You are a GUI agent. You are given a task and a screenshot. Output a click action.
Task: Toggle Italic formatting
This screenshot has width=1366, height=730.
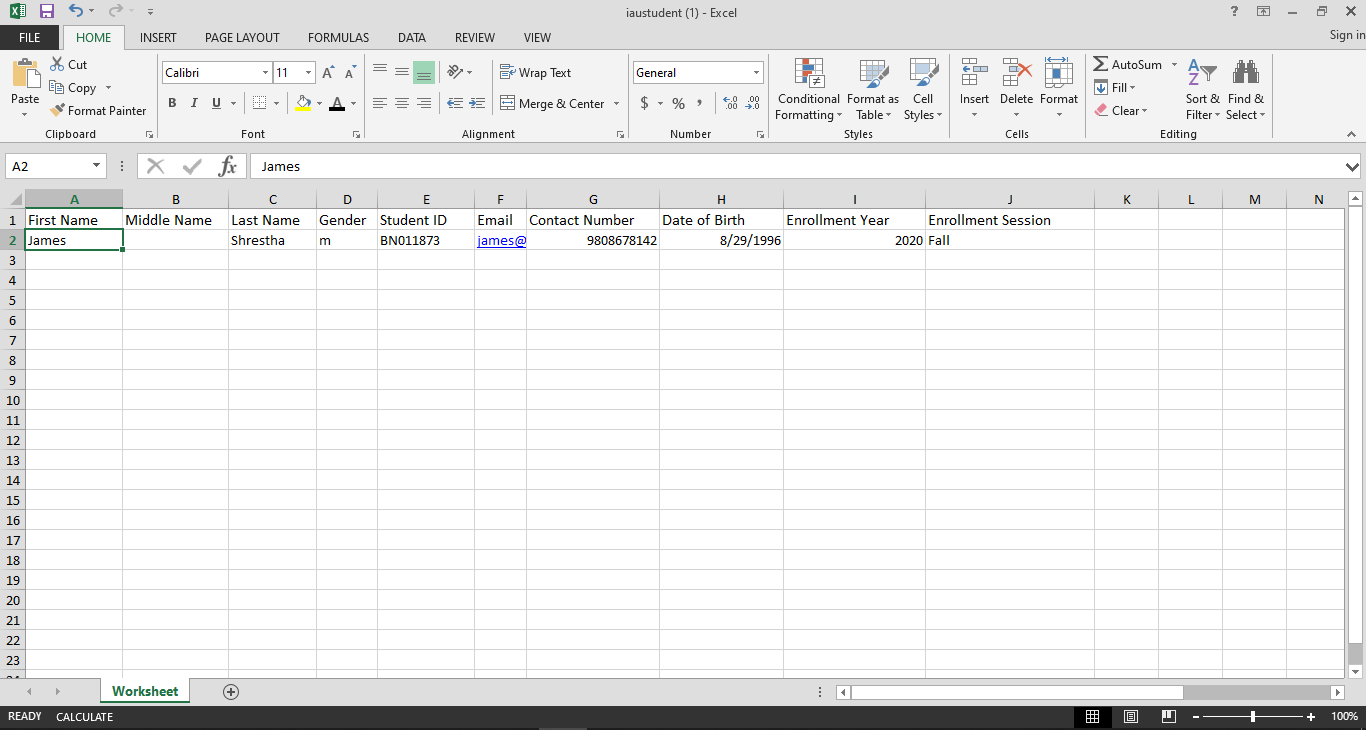point(193,103)
